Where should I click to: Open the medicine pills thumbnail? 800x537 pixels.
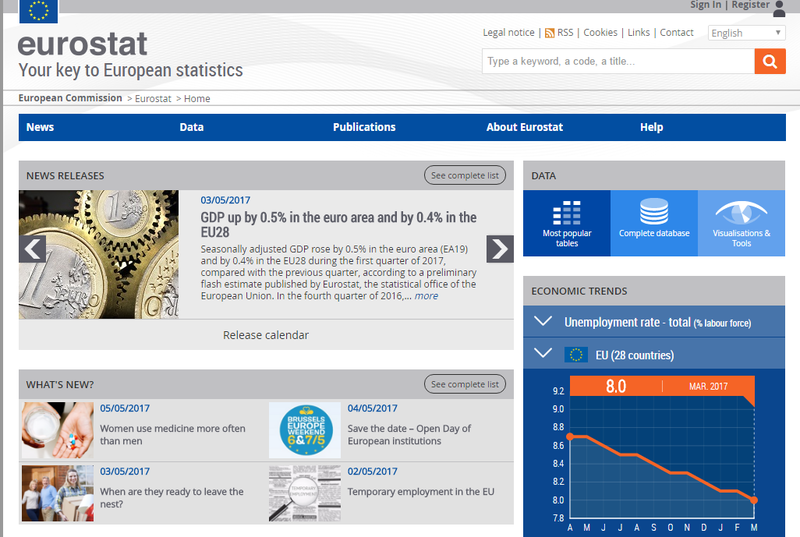57,430
